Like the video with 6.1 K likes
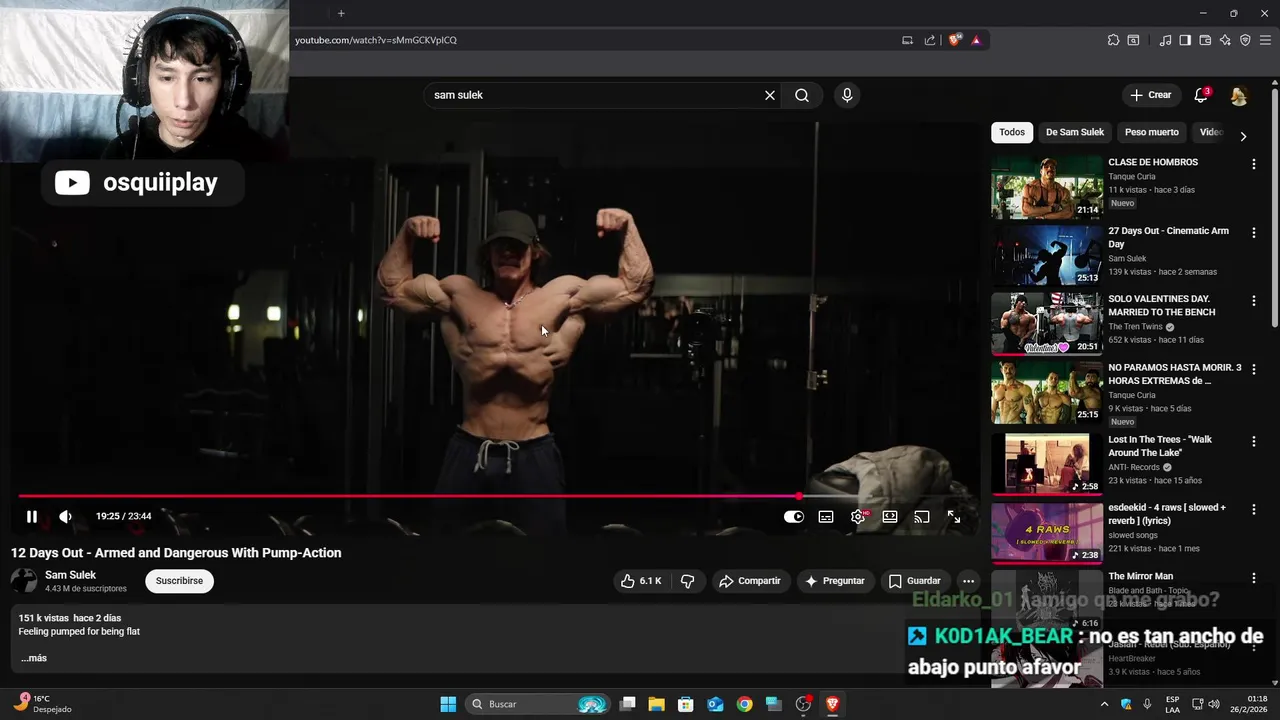Screen dimensions: 1280x720 [x=640, y=581]
